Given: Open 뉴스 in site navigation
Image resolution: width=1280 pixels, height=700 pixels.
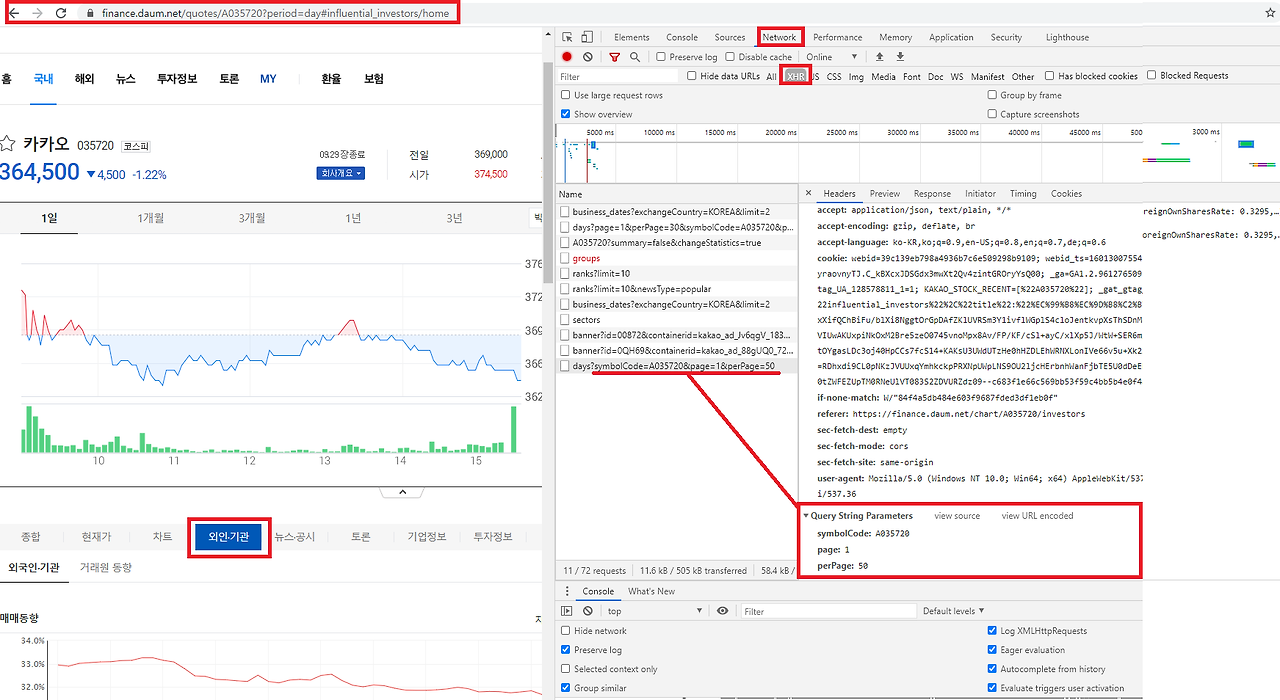Looking at the screenshot, I should (126, 79).
